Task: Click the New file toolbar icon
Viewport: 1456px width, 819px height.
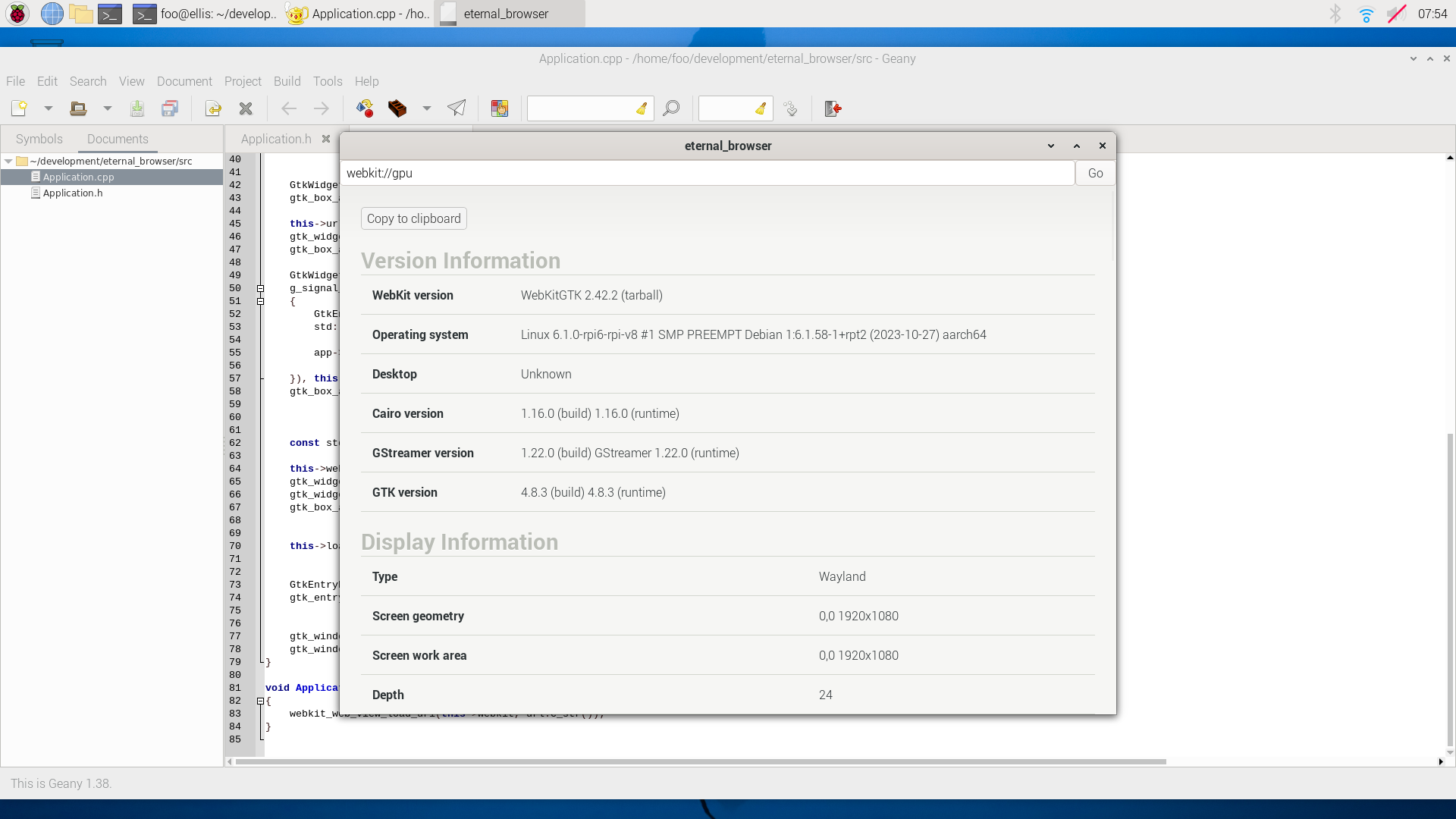Action: click(19, 108)
